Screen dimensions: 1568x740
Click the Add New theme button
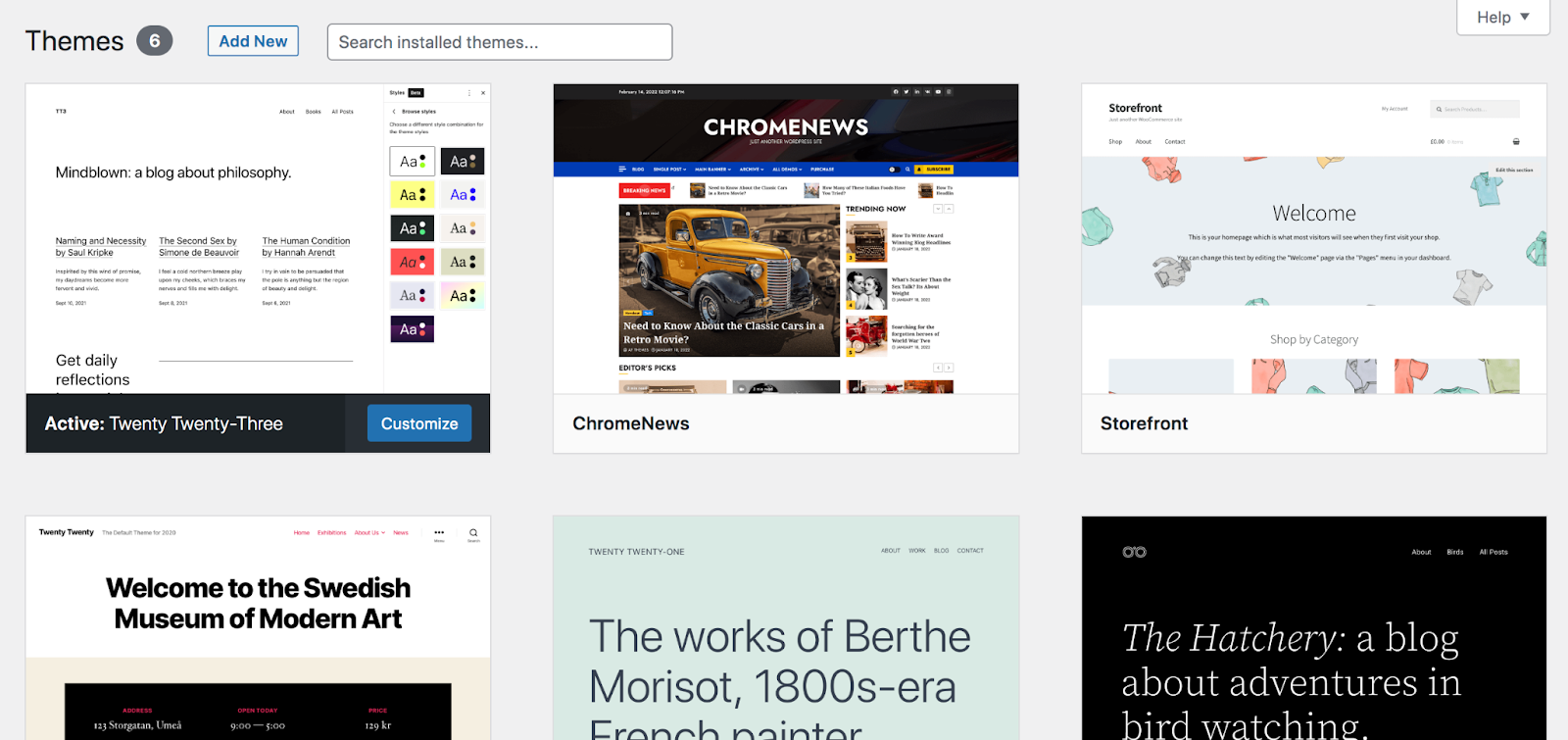253,41
